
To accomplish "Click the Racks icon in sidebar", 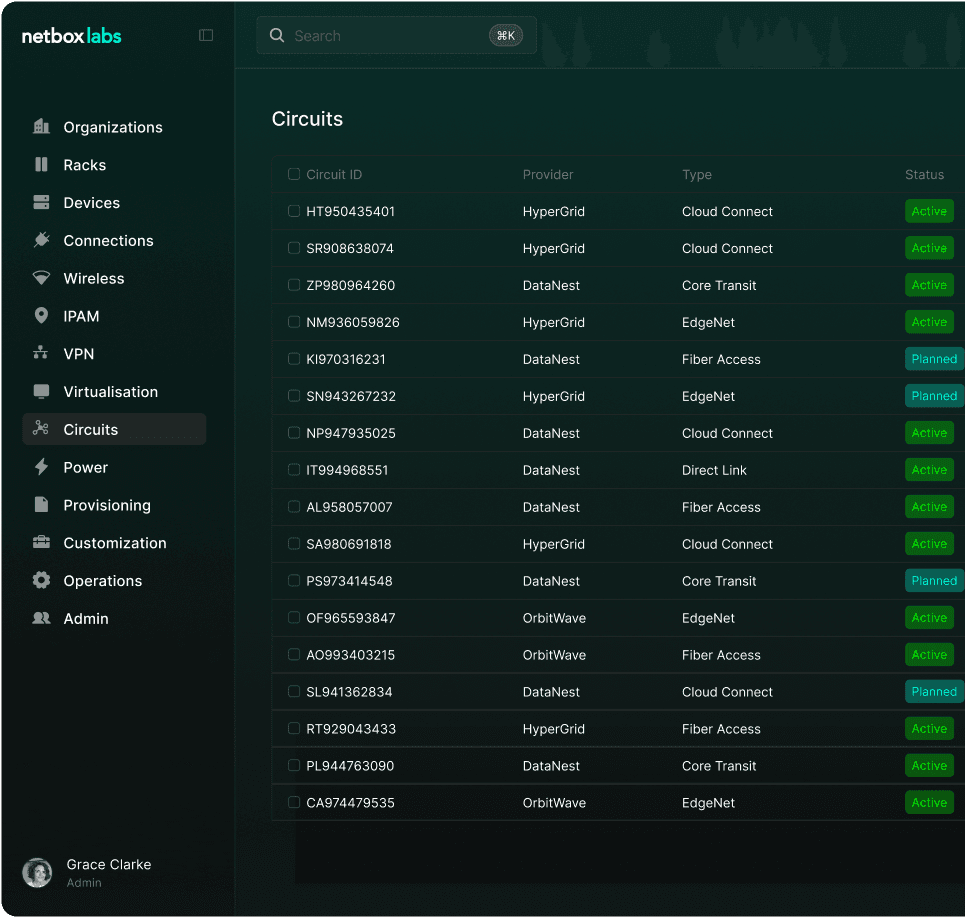I will [x=41, y=165].
